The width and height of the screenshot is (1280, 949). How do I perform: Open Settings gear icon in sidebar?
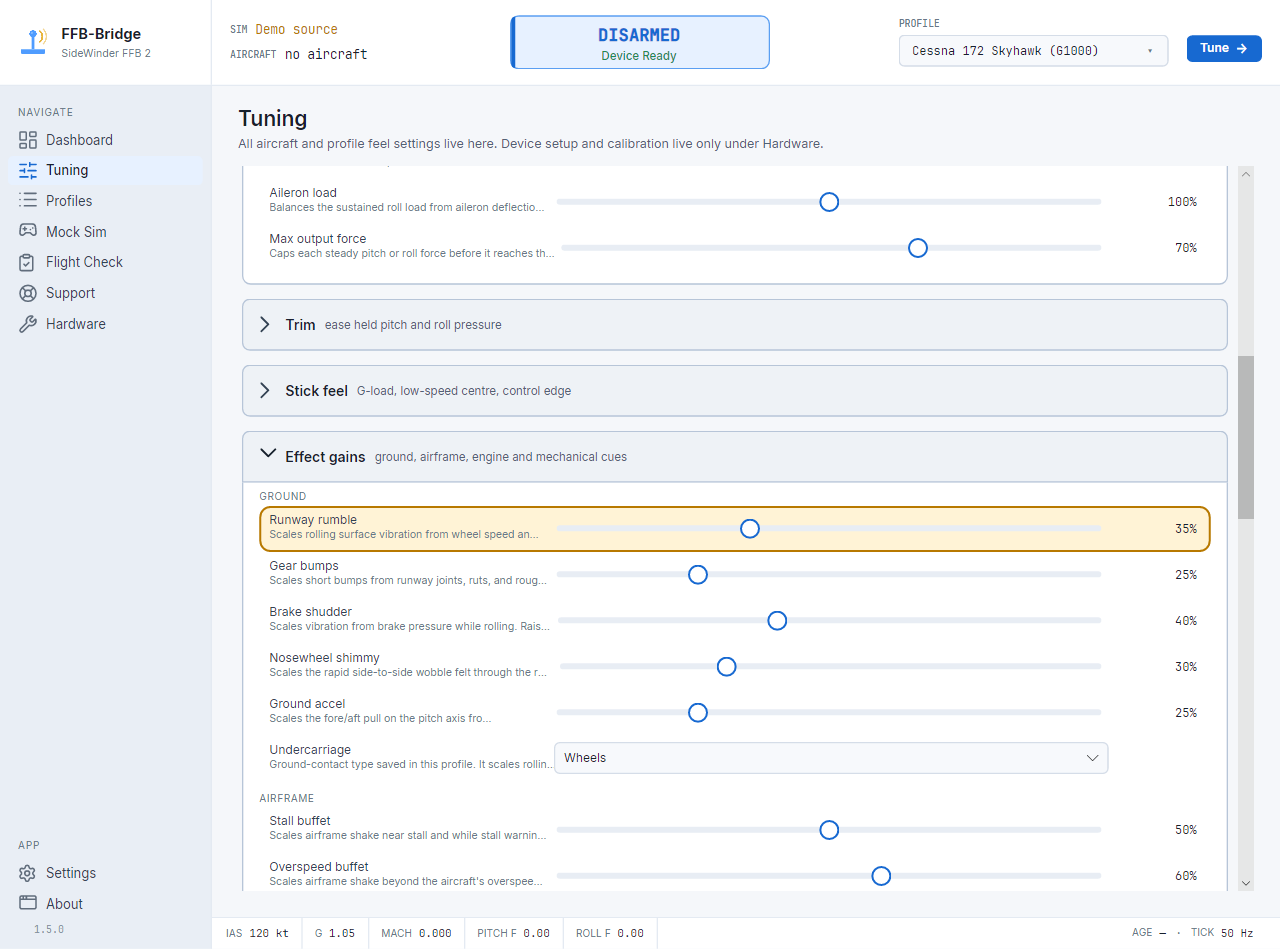point(28,873)
